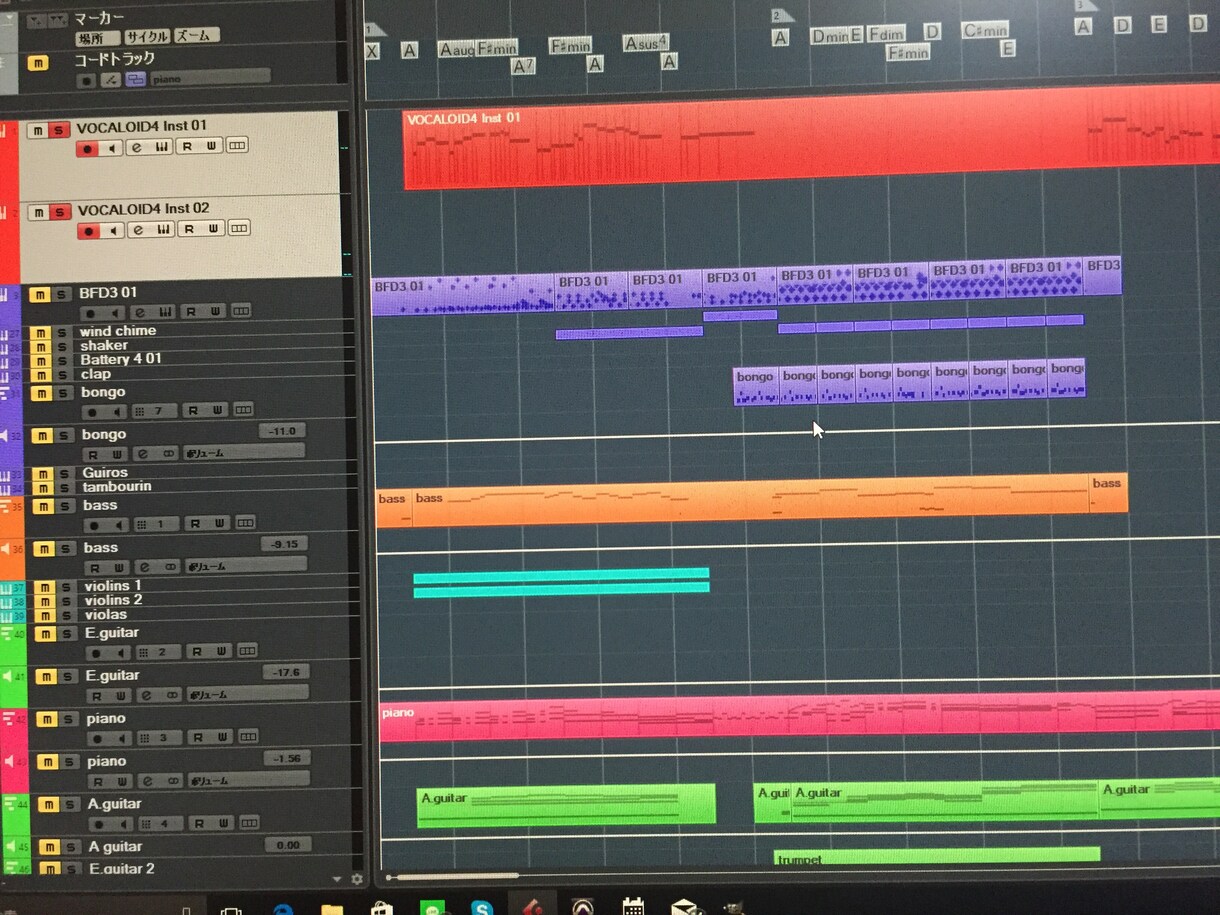Enable monitor on VOCALOID4 Inst 01
This screenshot has height=915, width=1220.
(112, 148)
